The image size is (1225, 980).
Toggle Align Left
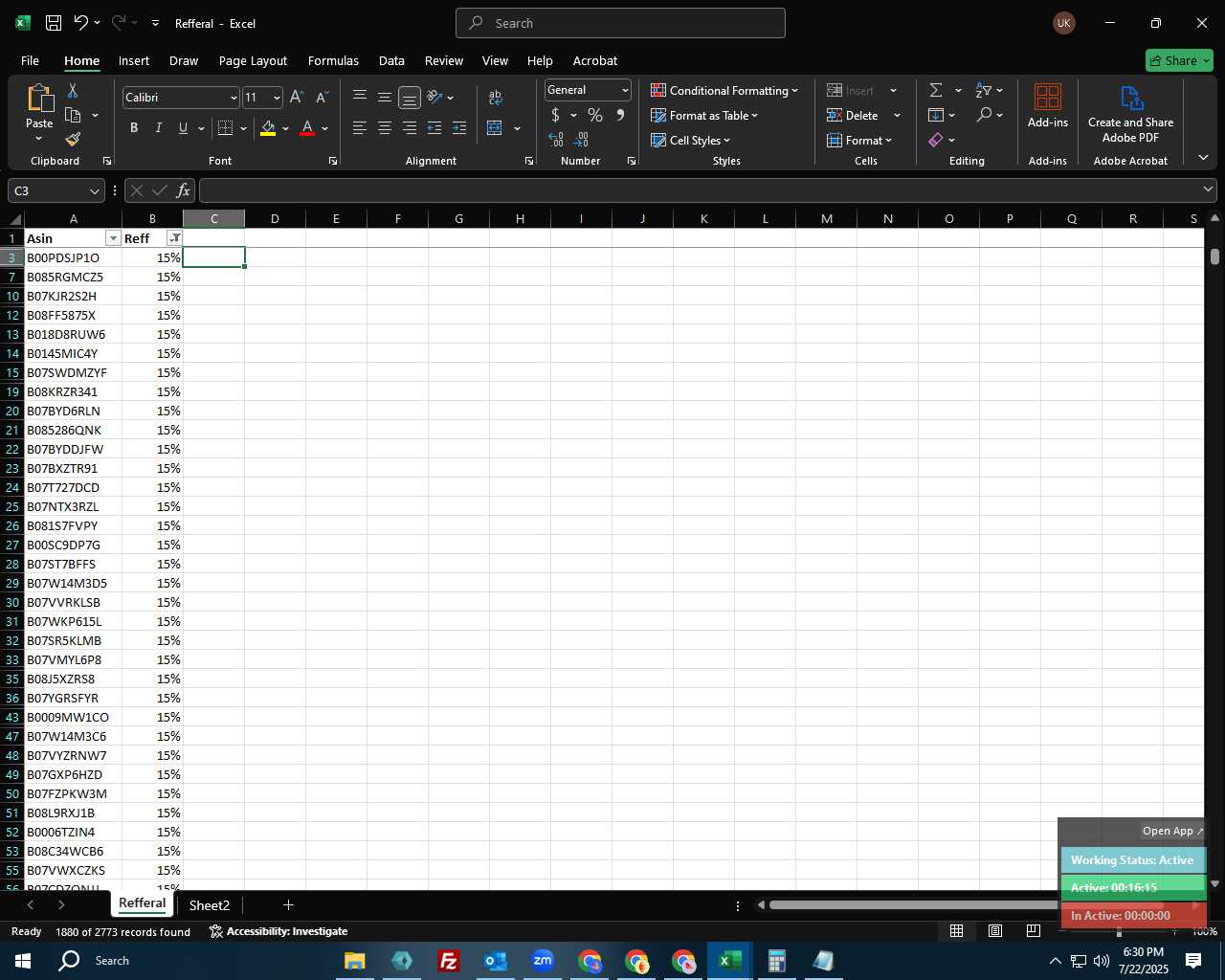click(360, 127)
